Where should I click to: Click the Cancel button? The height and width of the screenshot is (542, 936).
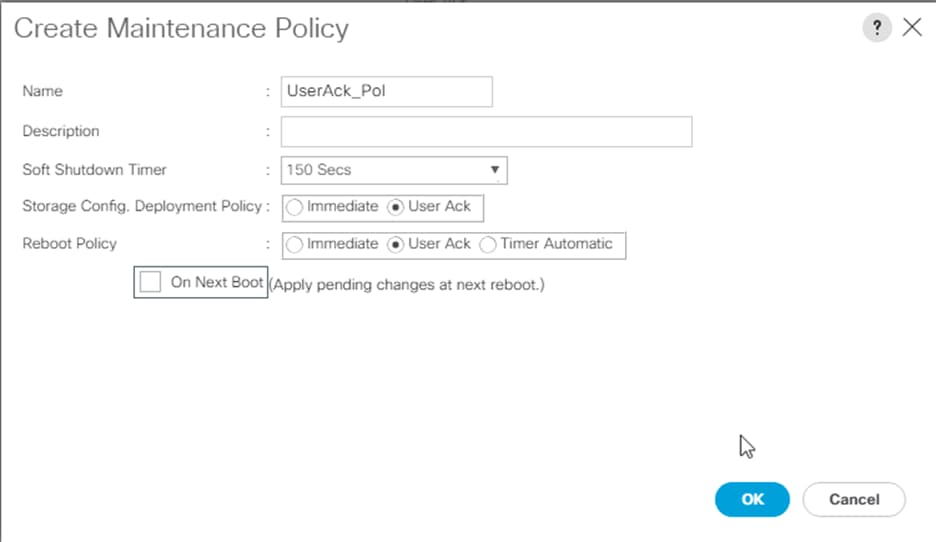point(854,499)
